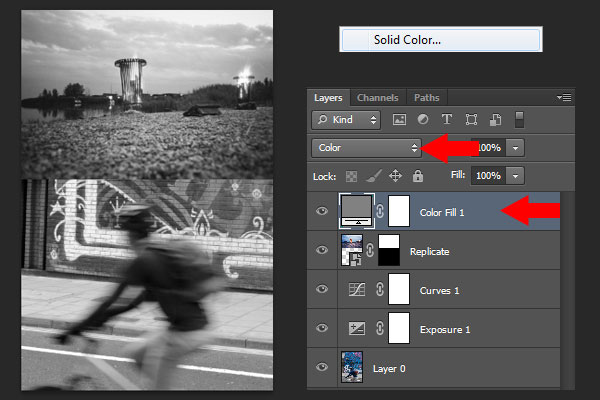This screenshot has width=600, height=400.
Task: Select the Layer 0 thumbnail
Action: 352,367
